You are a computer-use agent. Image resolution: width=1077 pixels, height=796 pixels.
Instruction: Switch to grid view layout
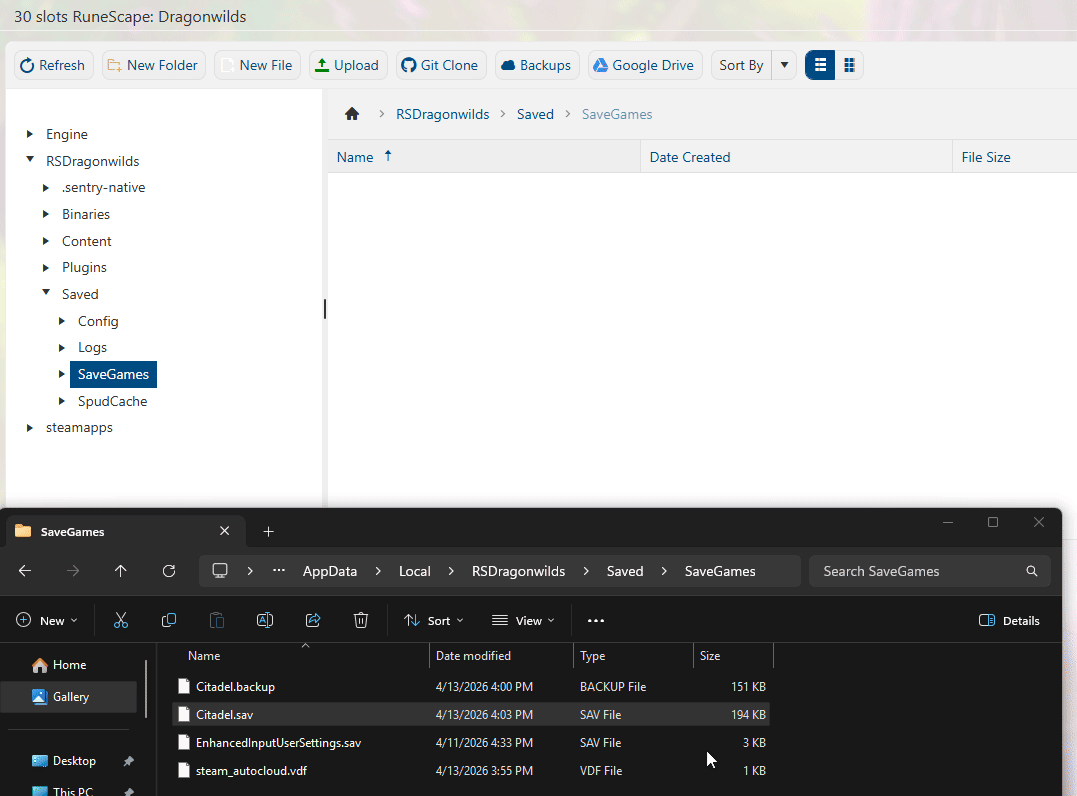pyautogui.click(x=849, y=65)
